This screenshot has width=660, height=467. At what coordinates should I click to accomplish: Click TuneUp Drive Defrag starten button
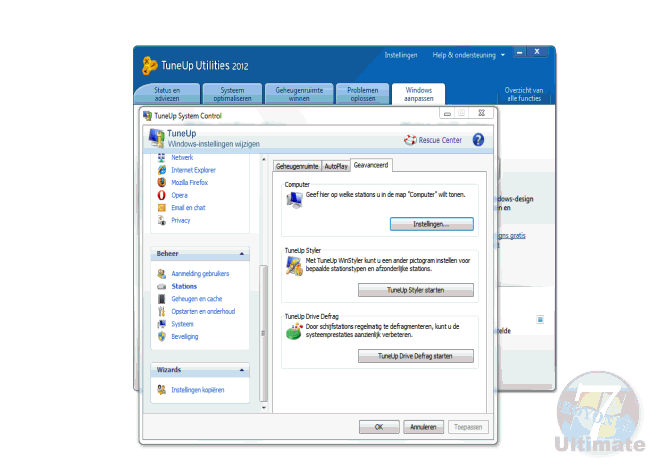[415, 356]
